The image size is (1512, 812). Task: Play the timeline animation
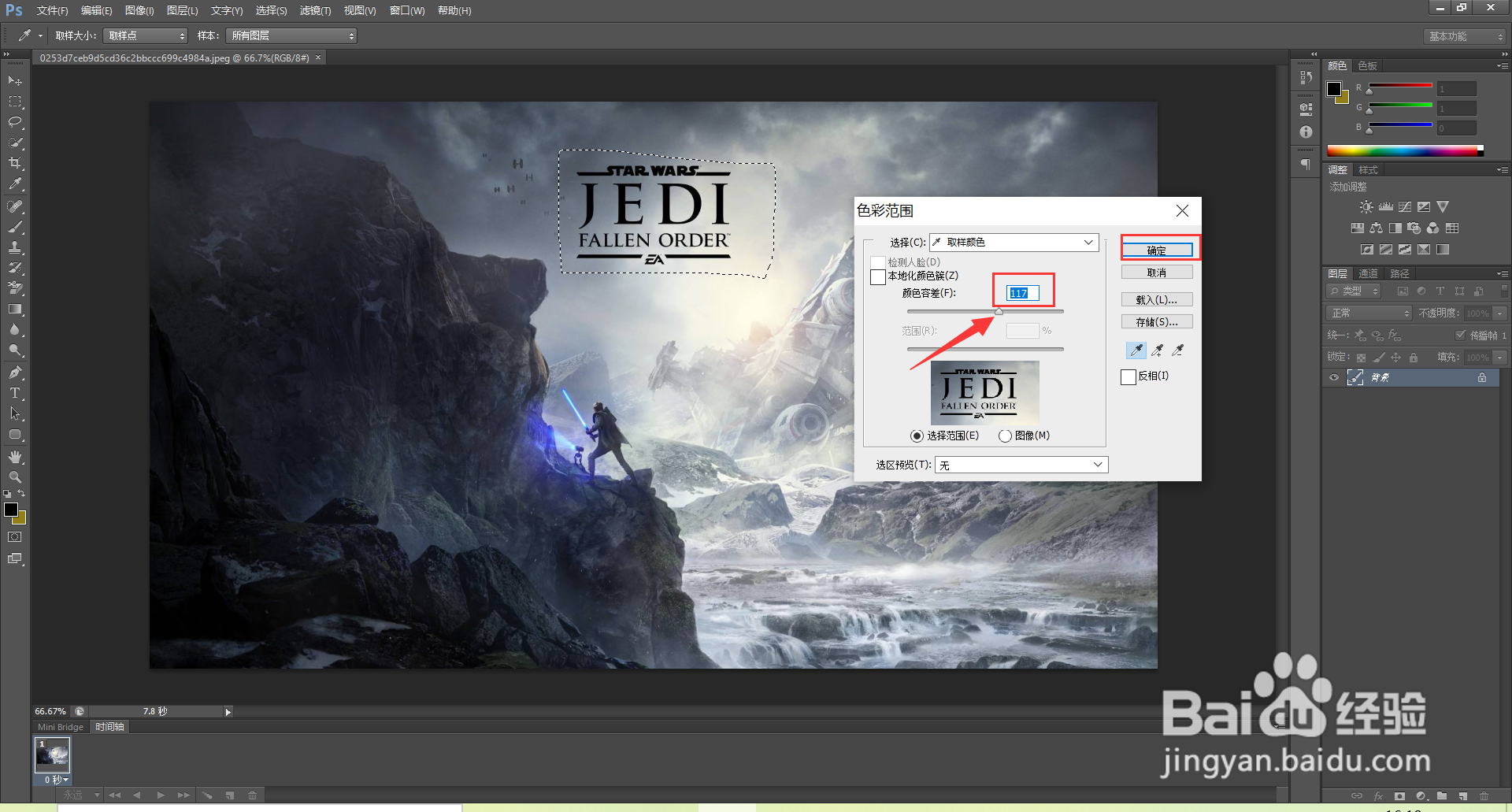(x=161, y=795)
